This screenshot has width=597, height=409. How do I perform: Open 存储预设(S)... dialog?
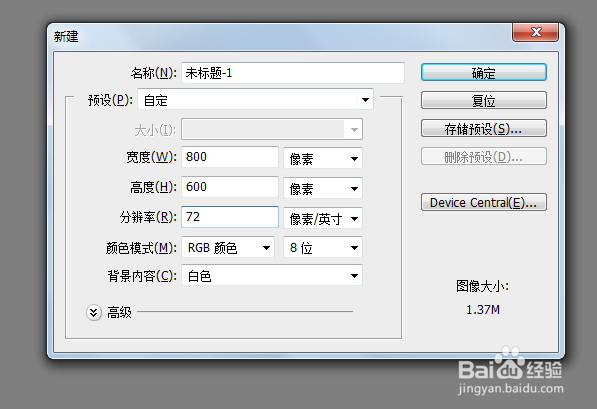(484, 129)
